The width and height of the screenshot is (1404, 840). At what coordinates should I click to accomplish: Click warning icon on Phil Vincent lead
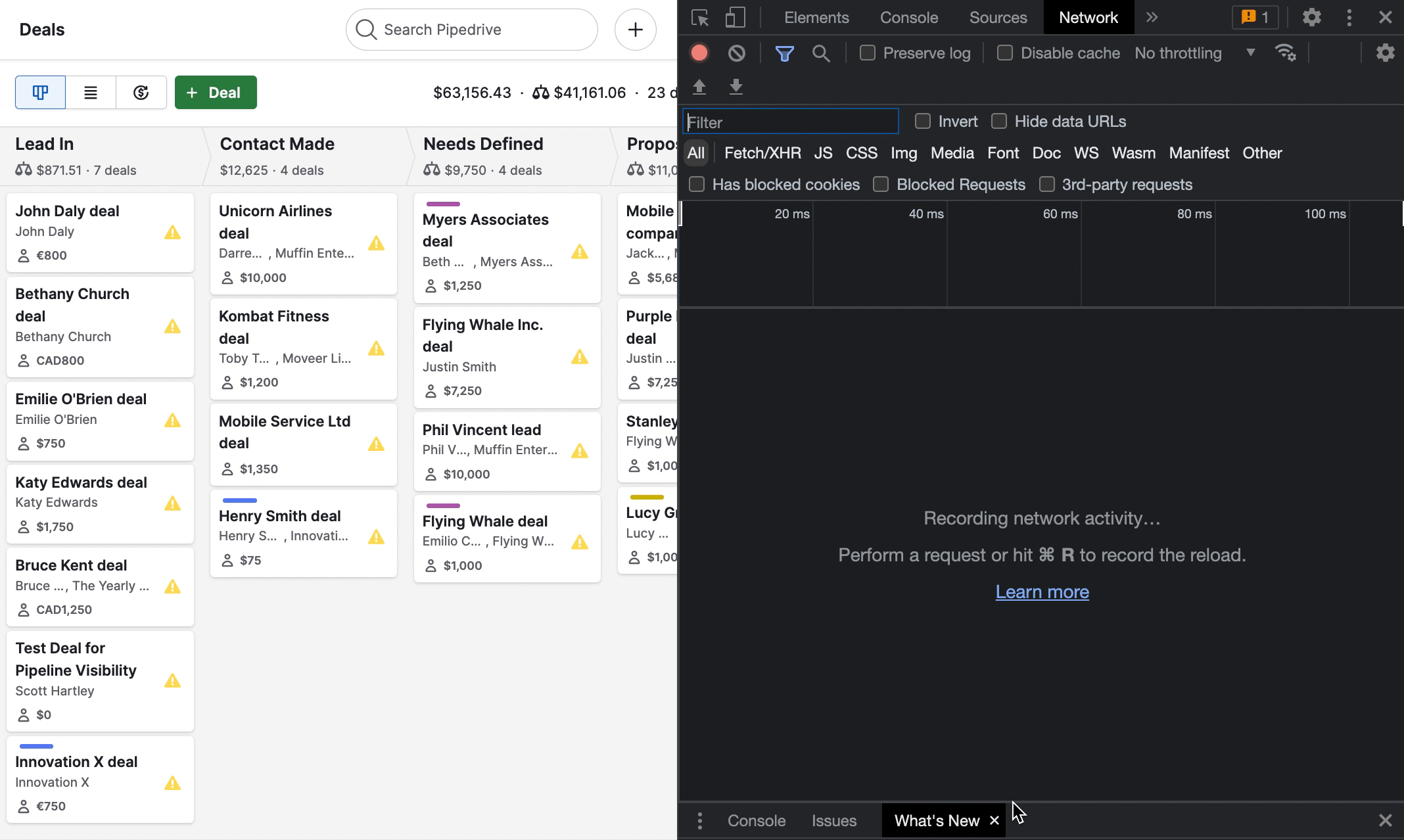[579, 450]
